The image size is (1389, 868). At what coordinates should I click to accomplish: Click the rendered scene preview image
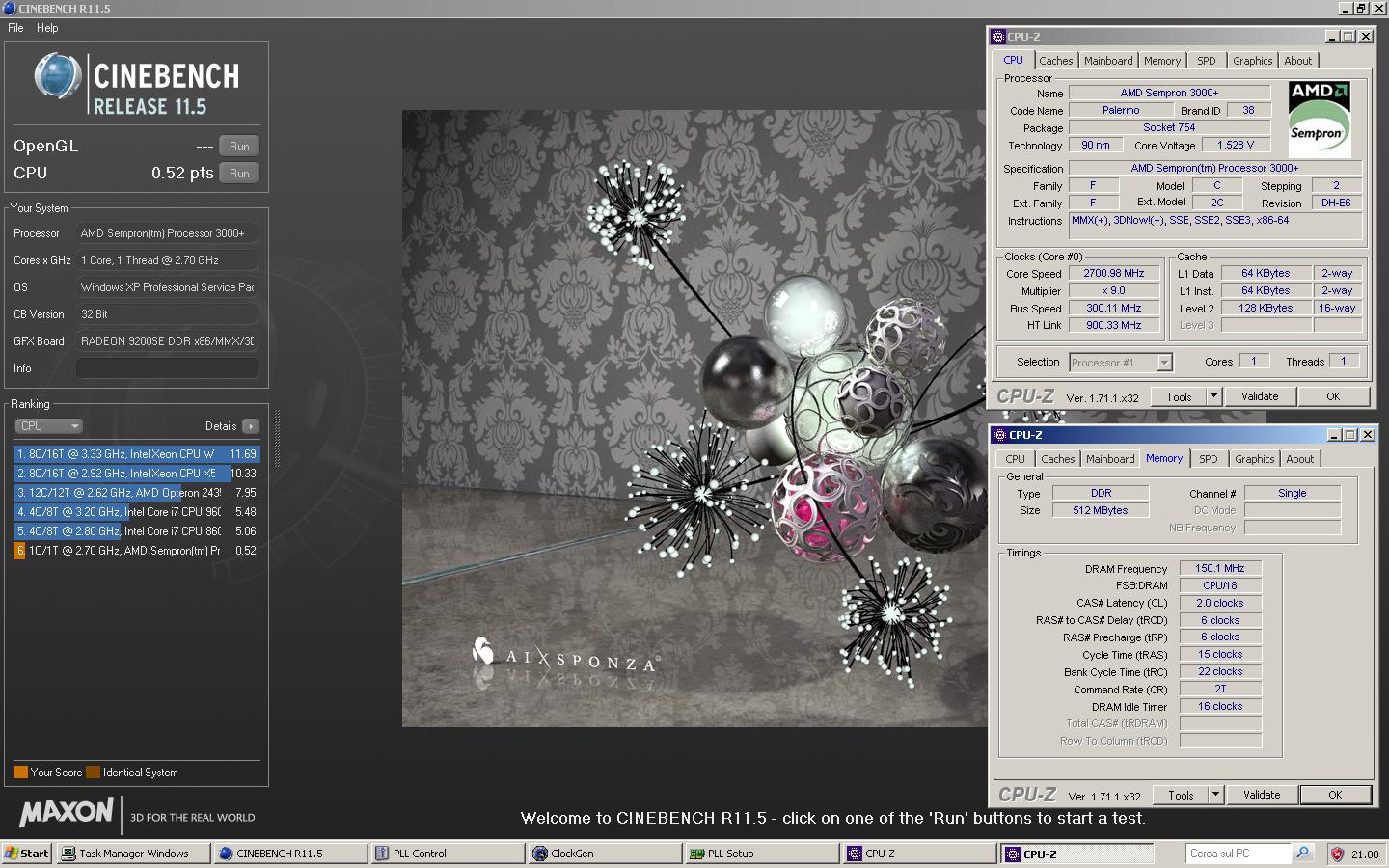694,419
